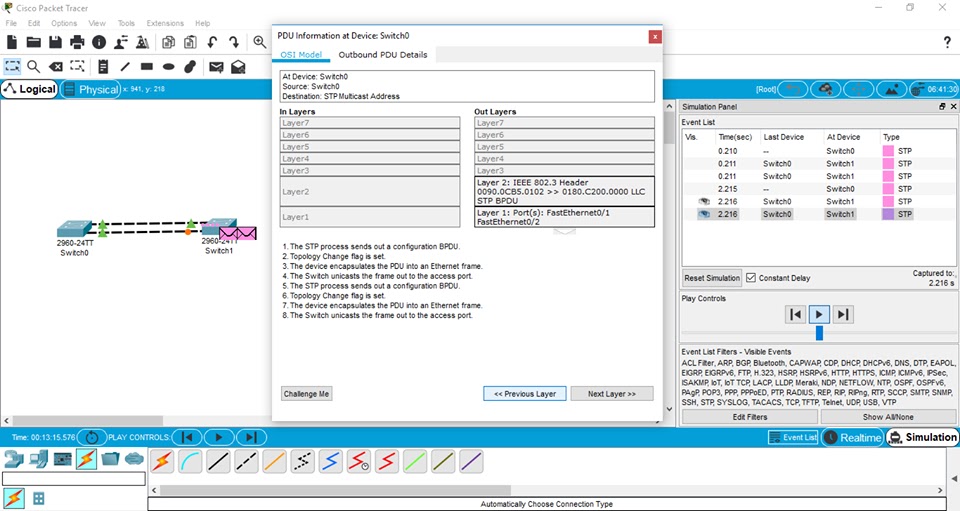
Task: Click the New file icon
Action: pyautogui.click(x=12, y=42)
